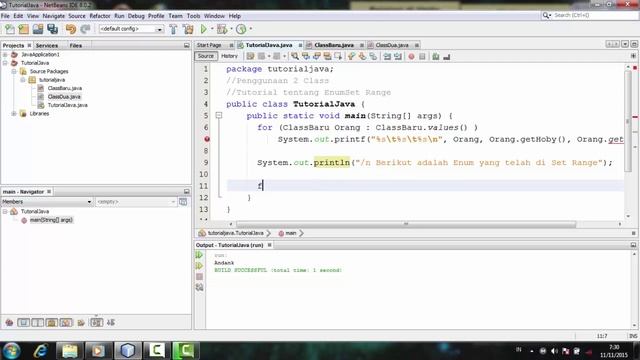Switch to the Files tab
640x360 pixels.
pos(76,45)
